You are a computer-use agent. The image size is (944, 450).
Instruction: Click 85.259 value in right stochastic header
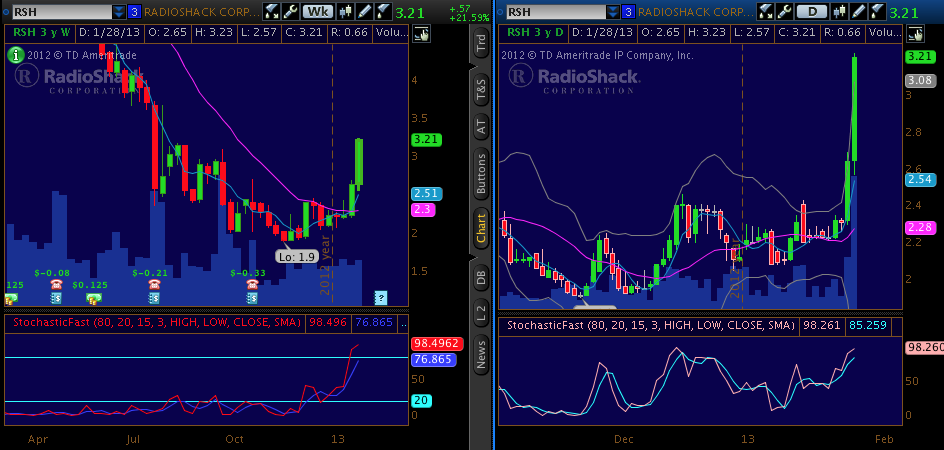(x=868, y=326)
